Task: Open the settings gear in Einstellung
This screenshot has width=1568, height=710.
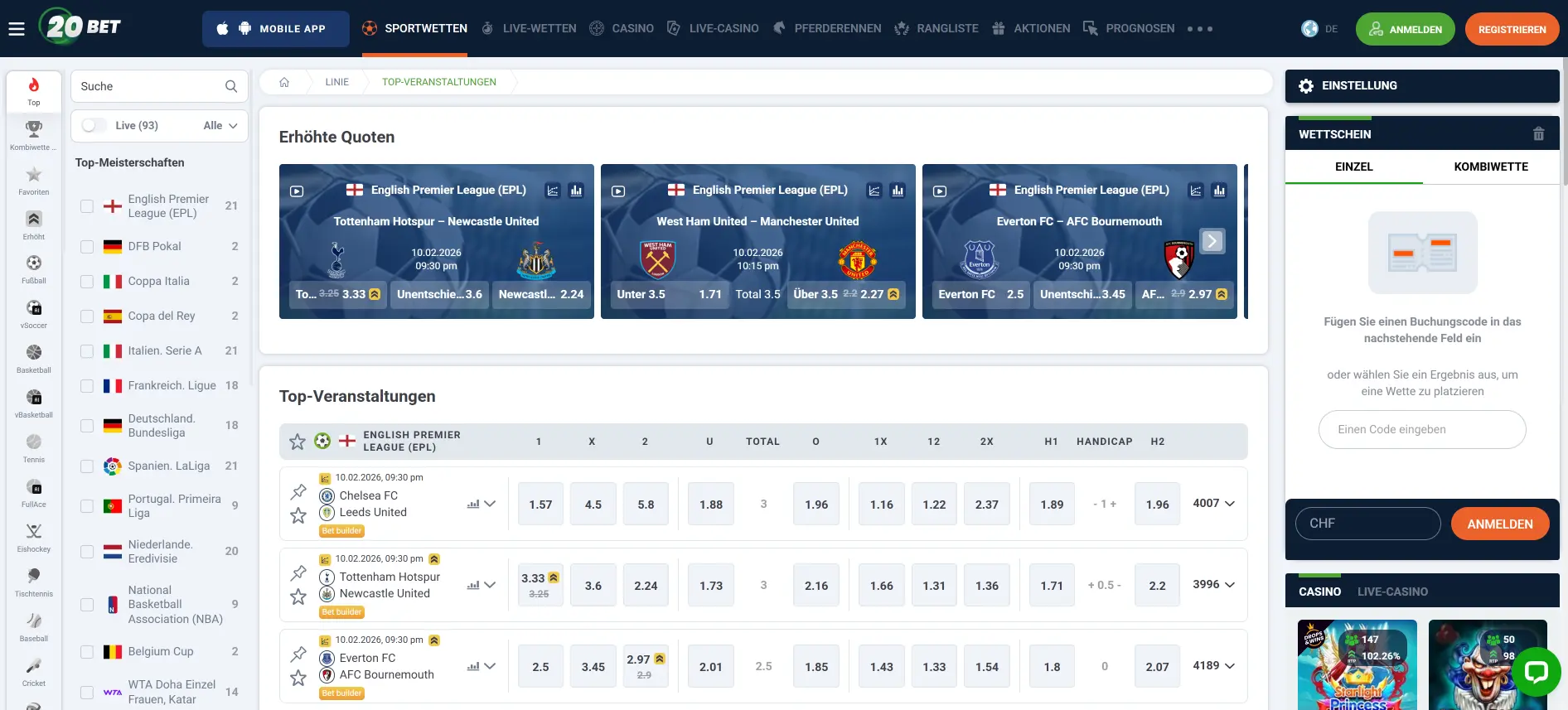Action: pos(1306,86)
